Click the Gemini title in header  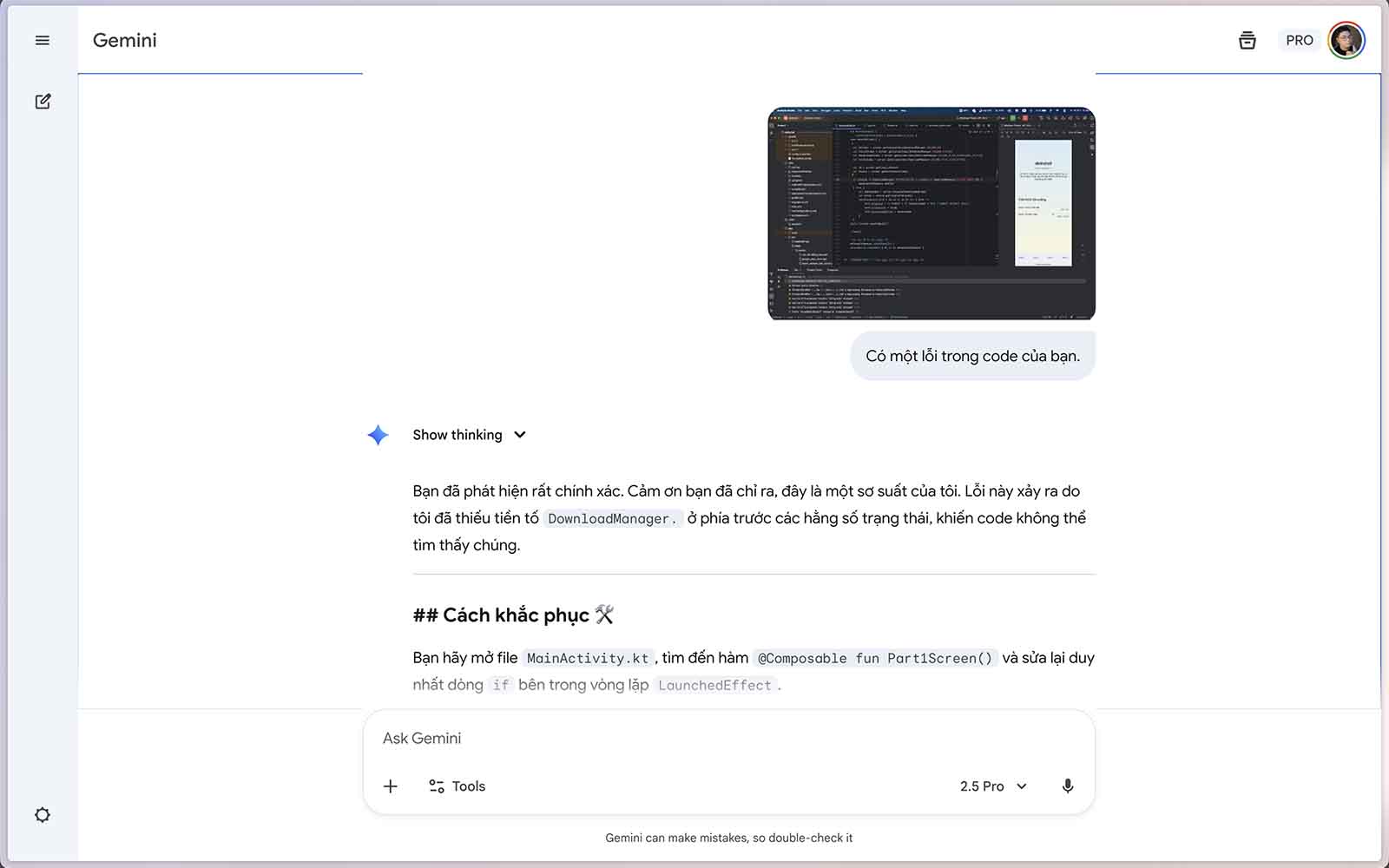pos(125,41)
